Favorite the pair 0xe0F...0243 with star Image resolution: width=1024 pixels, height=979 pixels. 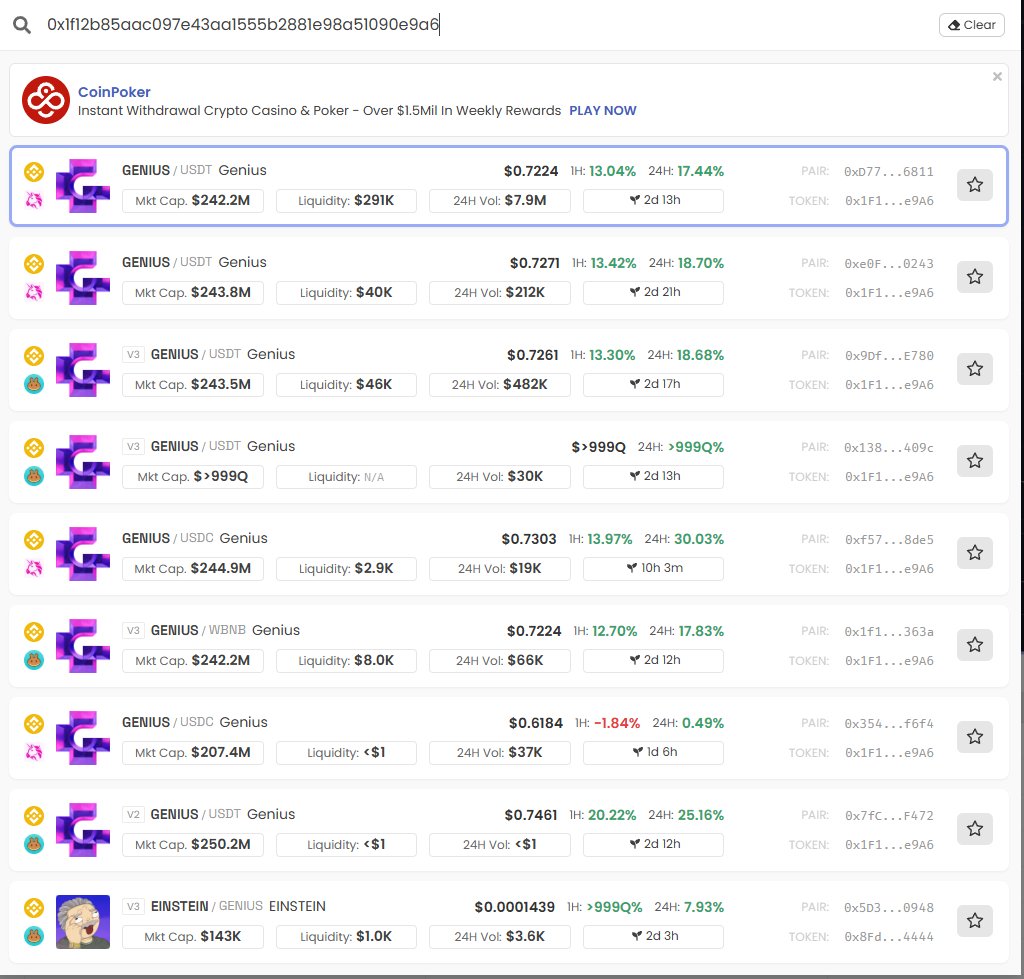tap(974, 277)
